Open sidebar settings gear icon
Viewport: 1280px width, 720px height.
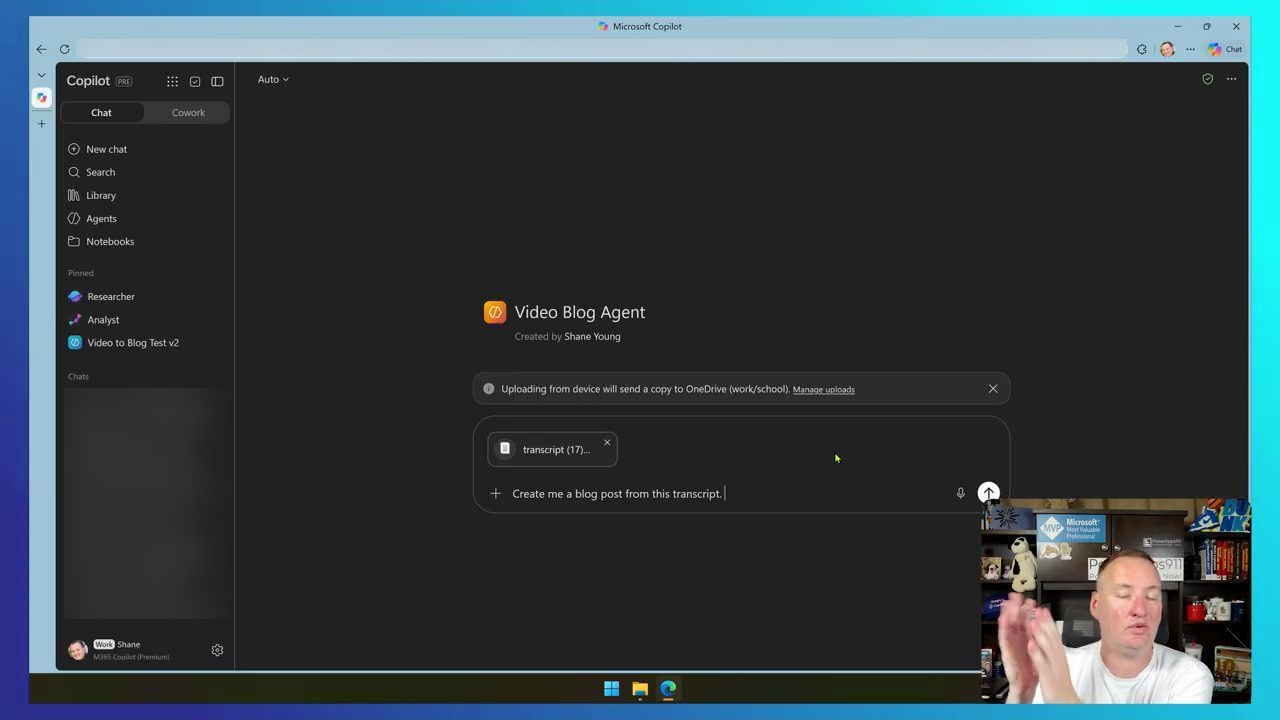217,650
